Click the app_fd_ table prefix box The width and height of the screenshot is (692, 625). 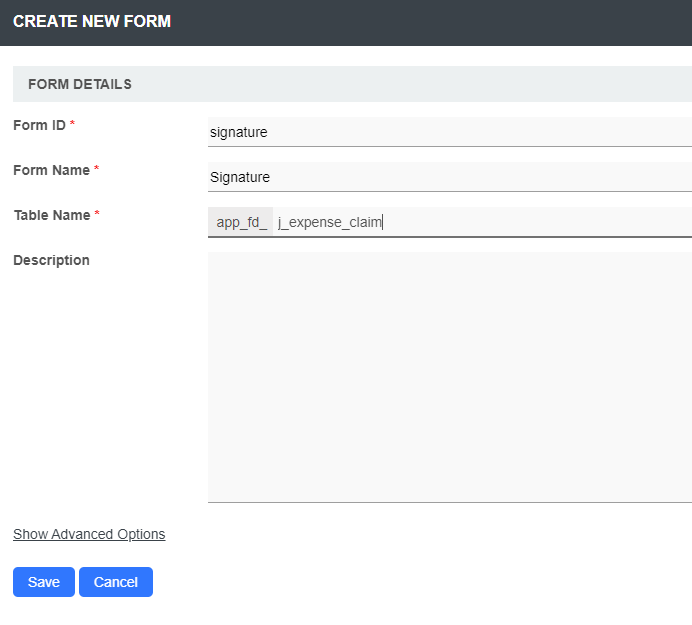pos(241,222)
